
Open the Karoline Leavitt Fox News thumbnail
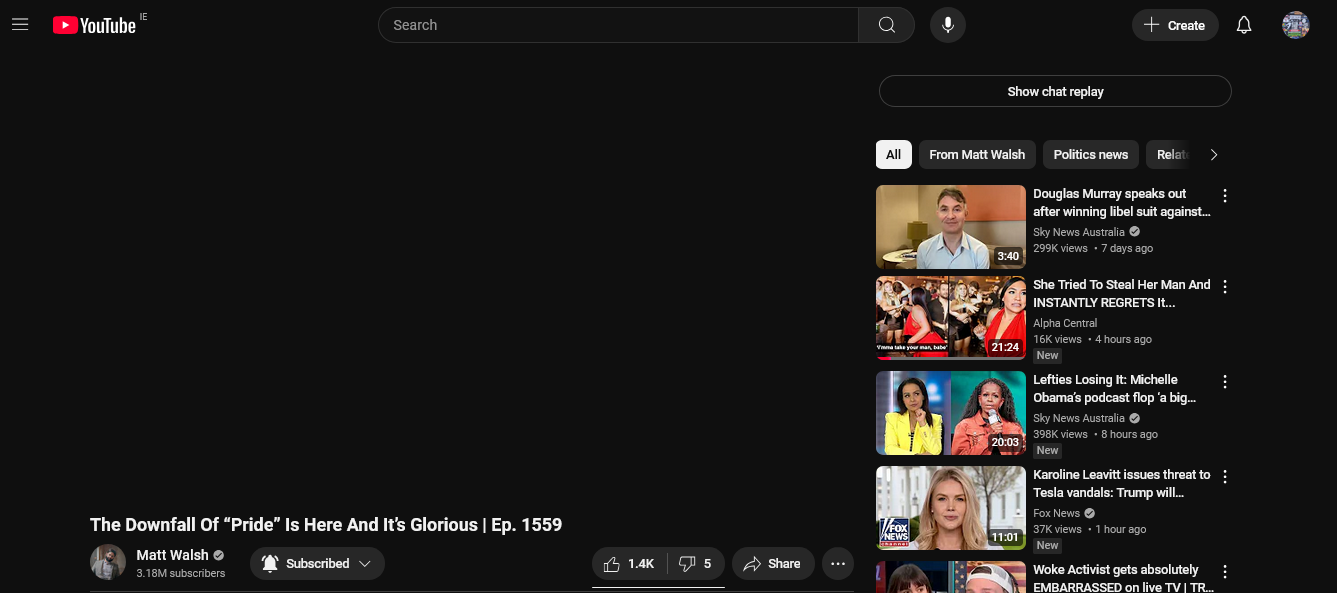coord(951,508)
